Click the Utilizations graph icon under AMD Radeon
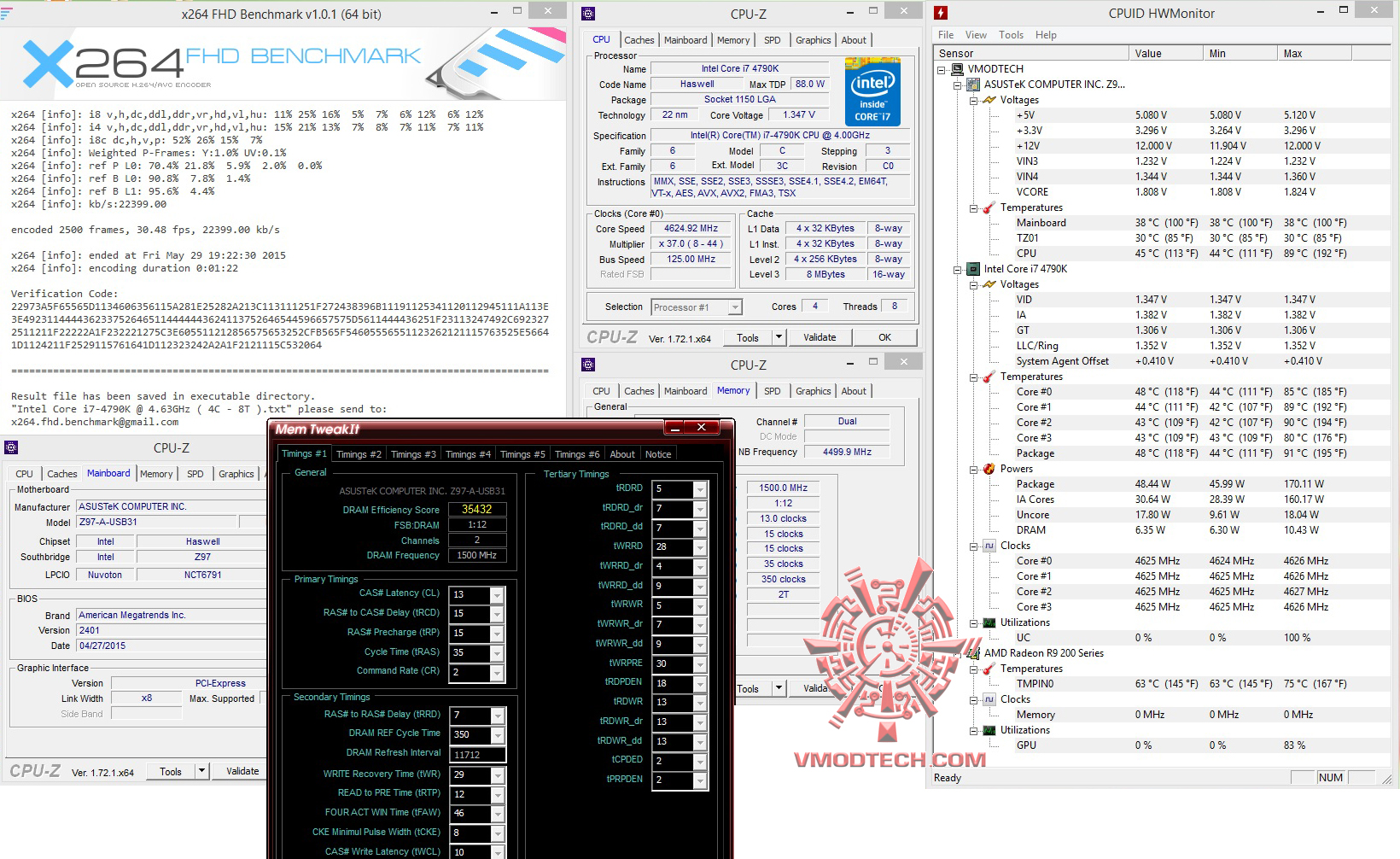This screenshot has height=859, width=1400. pos(989,730)
